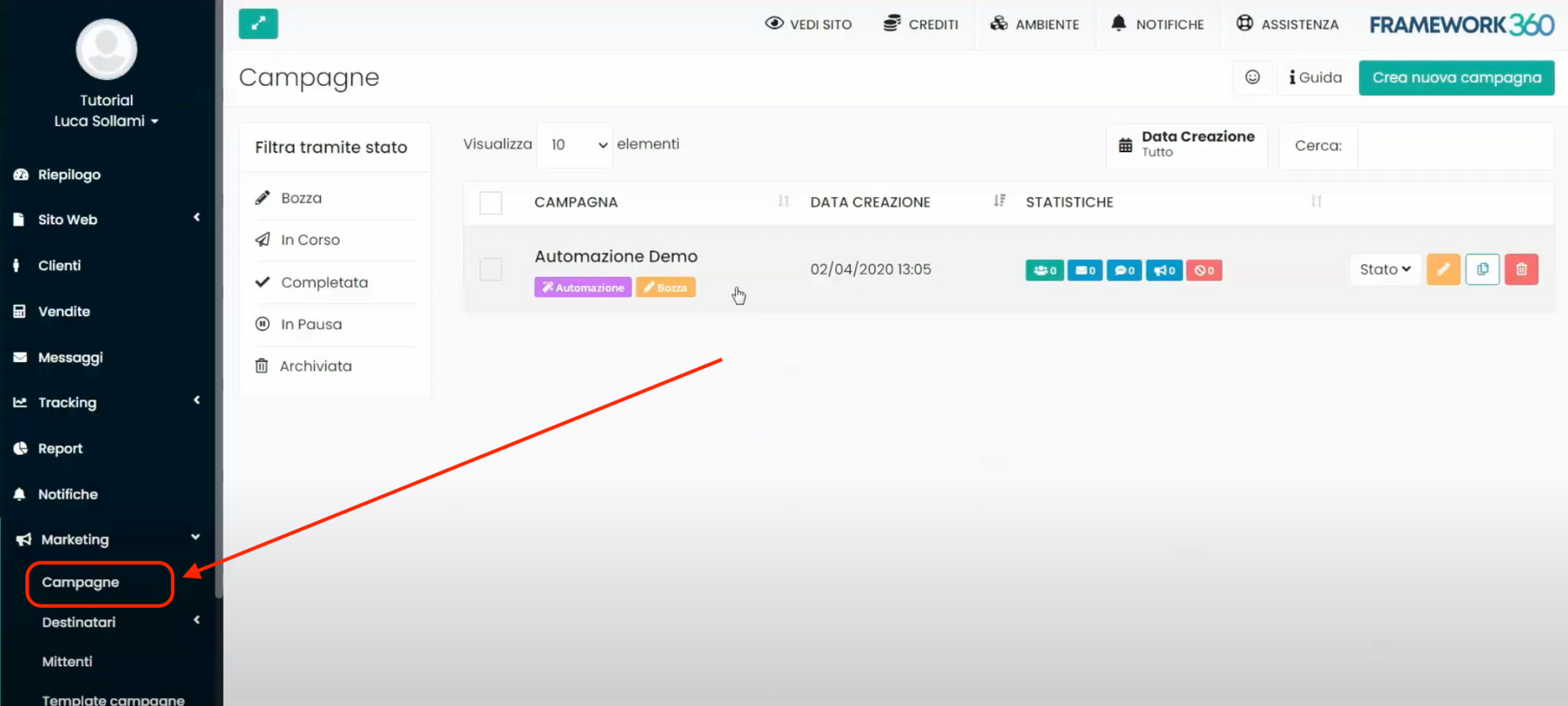
Task: Click into the Cerca search field
Action: [1454, 145]
